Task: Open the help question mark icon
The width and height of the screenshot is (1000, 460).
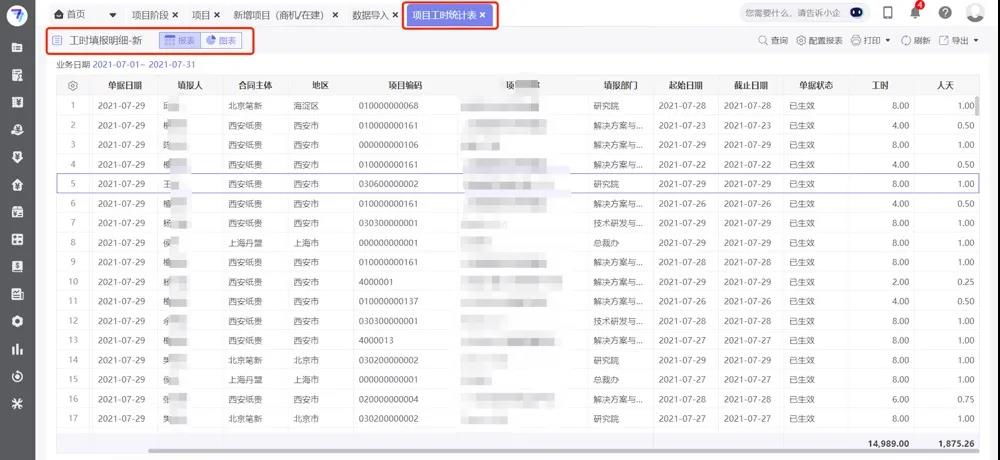Action: pos(945,13)
